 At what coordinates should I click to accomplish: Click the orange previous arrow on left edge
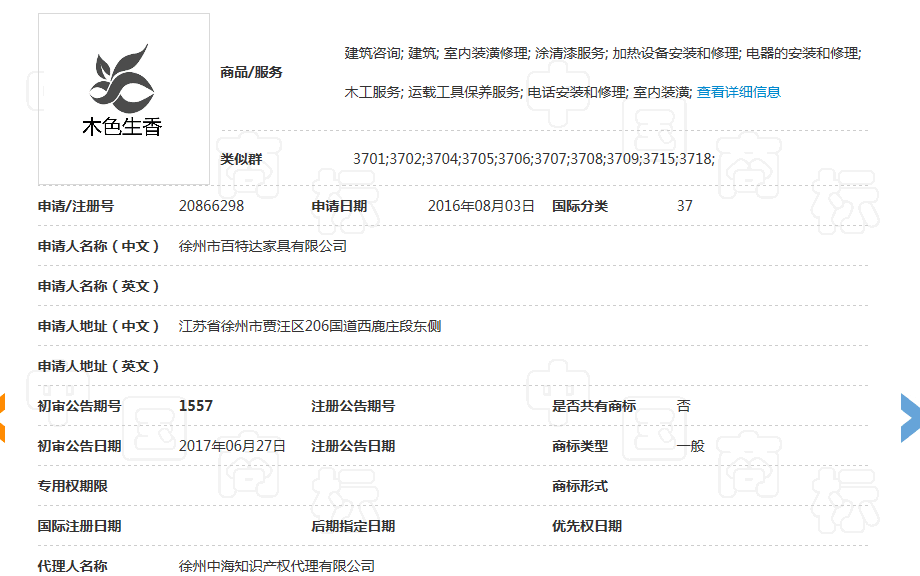[x=3, y=417]
